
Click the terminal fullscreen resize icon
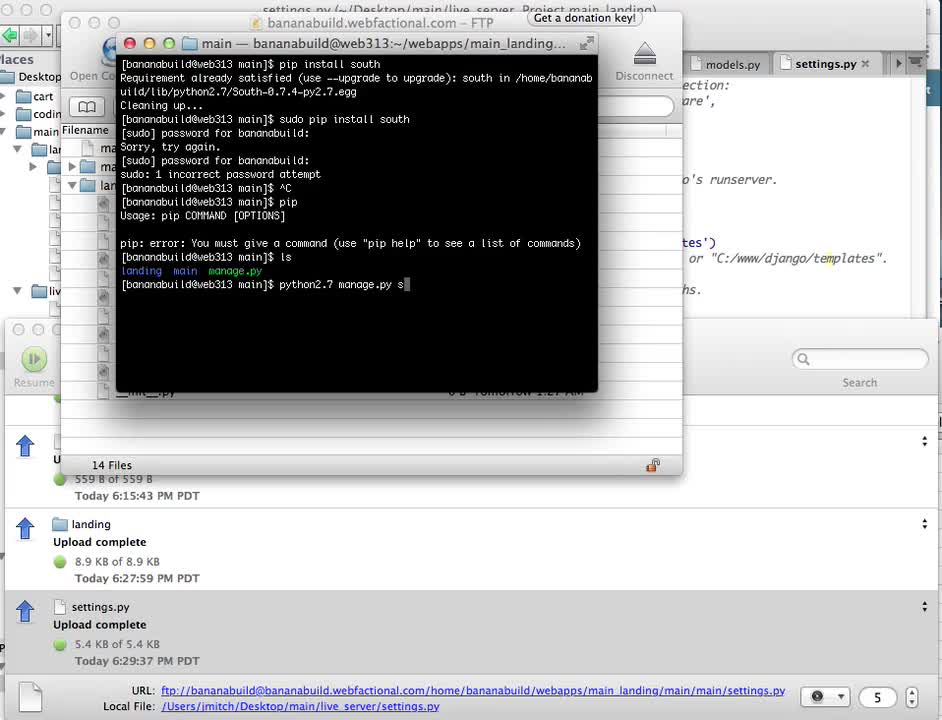tap(586, 43)
